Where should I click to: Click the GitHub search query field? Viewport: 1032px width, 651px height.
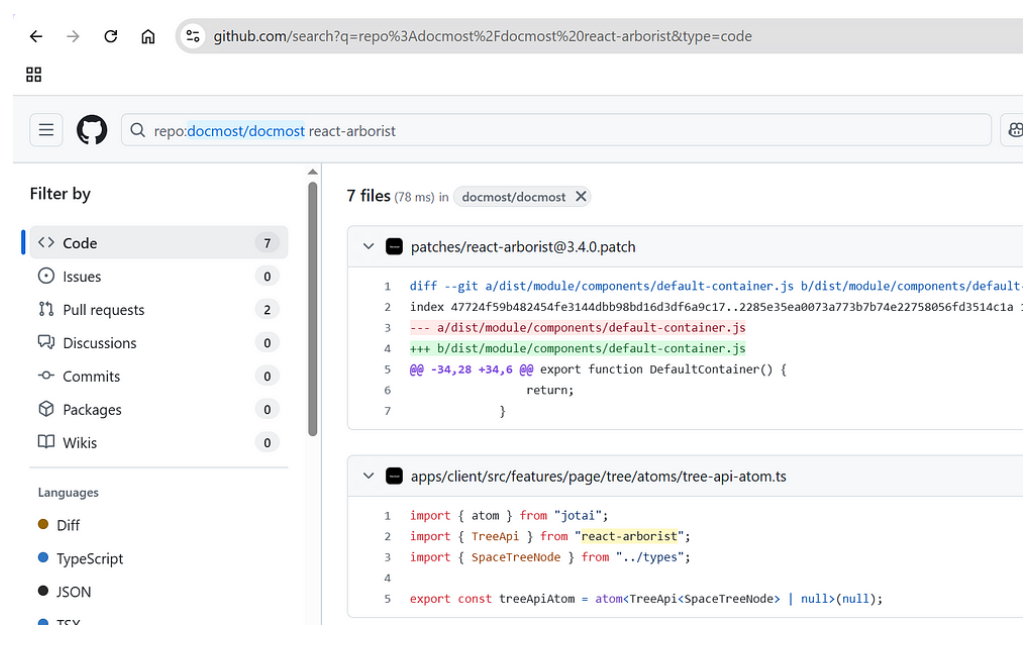(556, 130)
